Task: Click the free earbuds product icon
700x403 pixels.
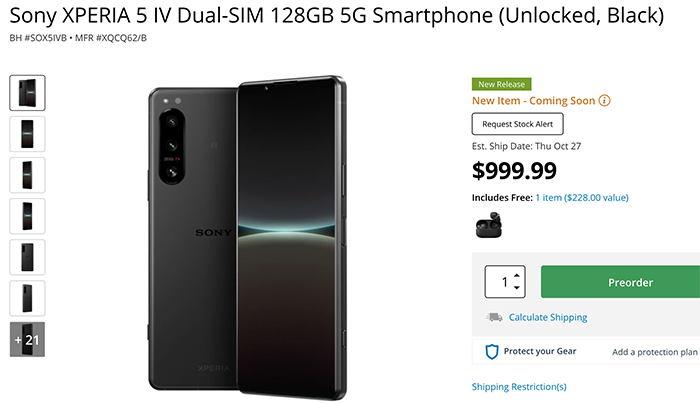Action: pyautogui.click(x=489, y=225)
